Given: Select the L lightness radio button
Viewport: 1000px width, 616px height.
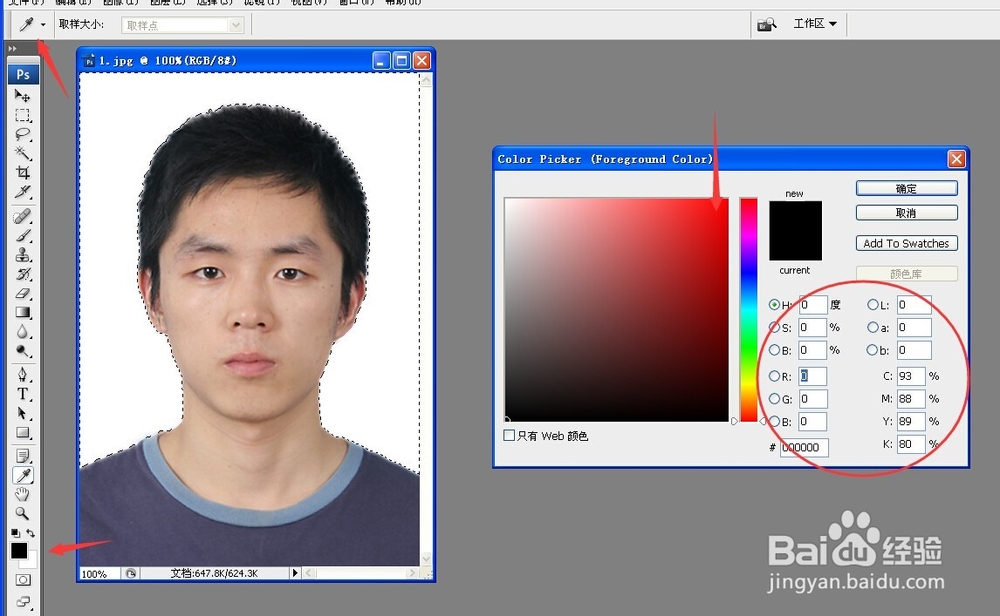Looking at the screenshot, I should coord(872,305).
